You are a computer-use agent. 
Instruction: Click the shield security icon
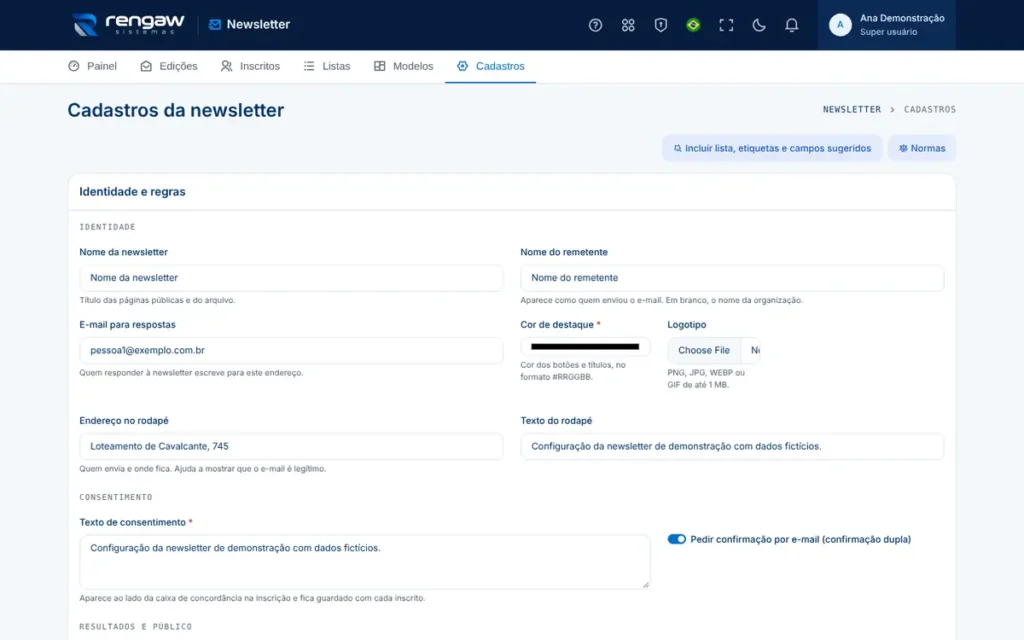click(x=660, y=25)
